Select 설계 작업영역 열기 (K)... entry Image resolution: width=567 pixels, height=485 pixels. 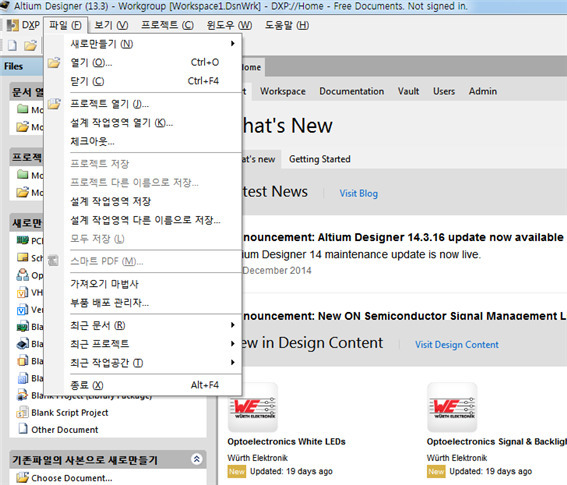coord(144,123)
